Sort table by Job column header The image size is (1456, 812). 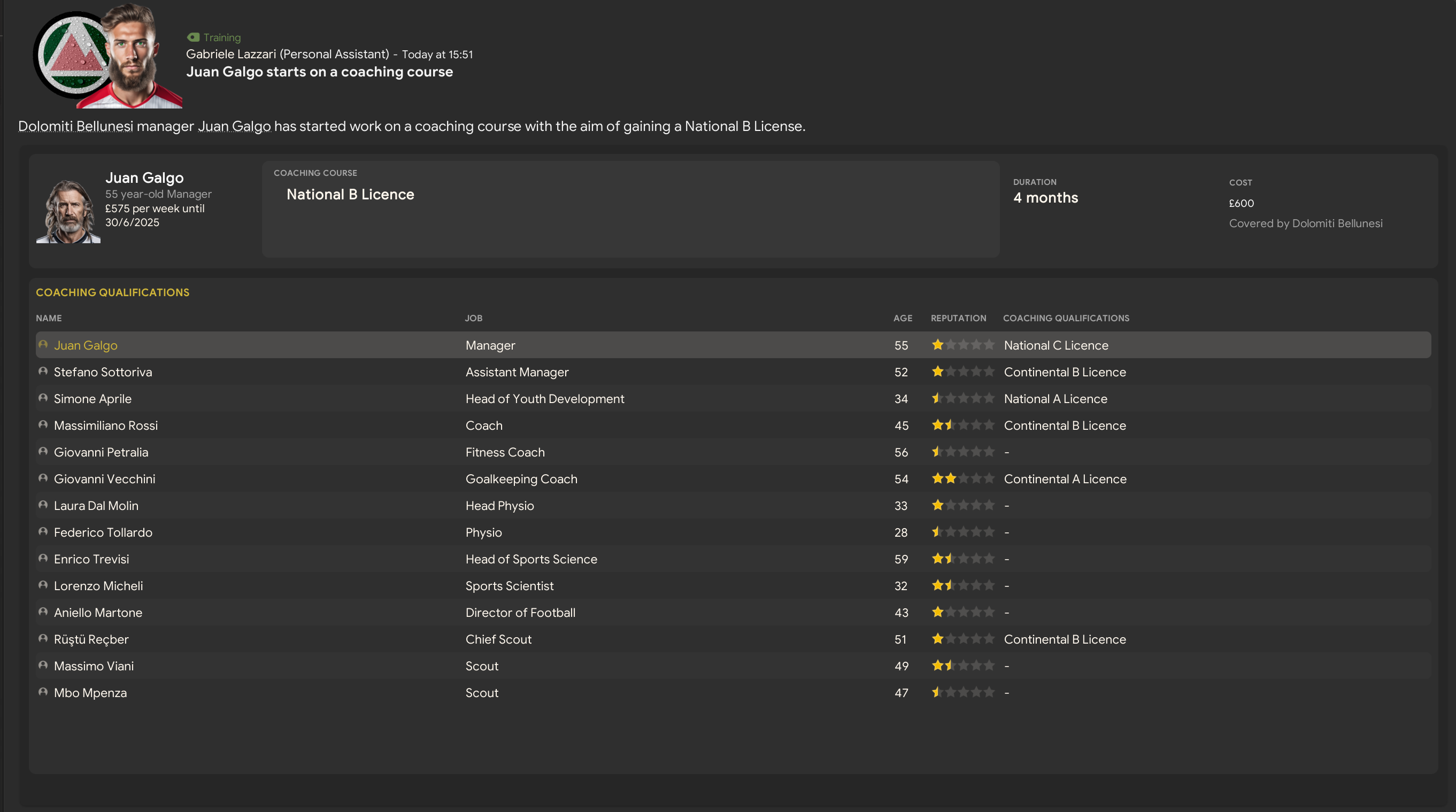(x=473, y=318)
